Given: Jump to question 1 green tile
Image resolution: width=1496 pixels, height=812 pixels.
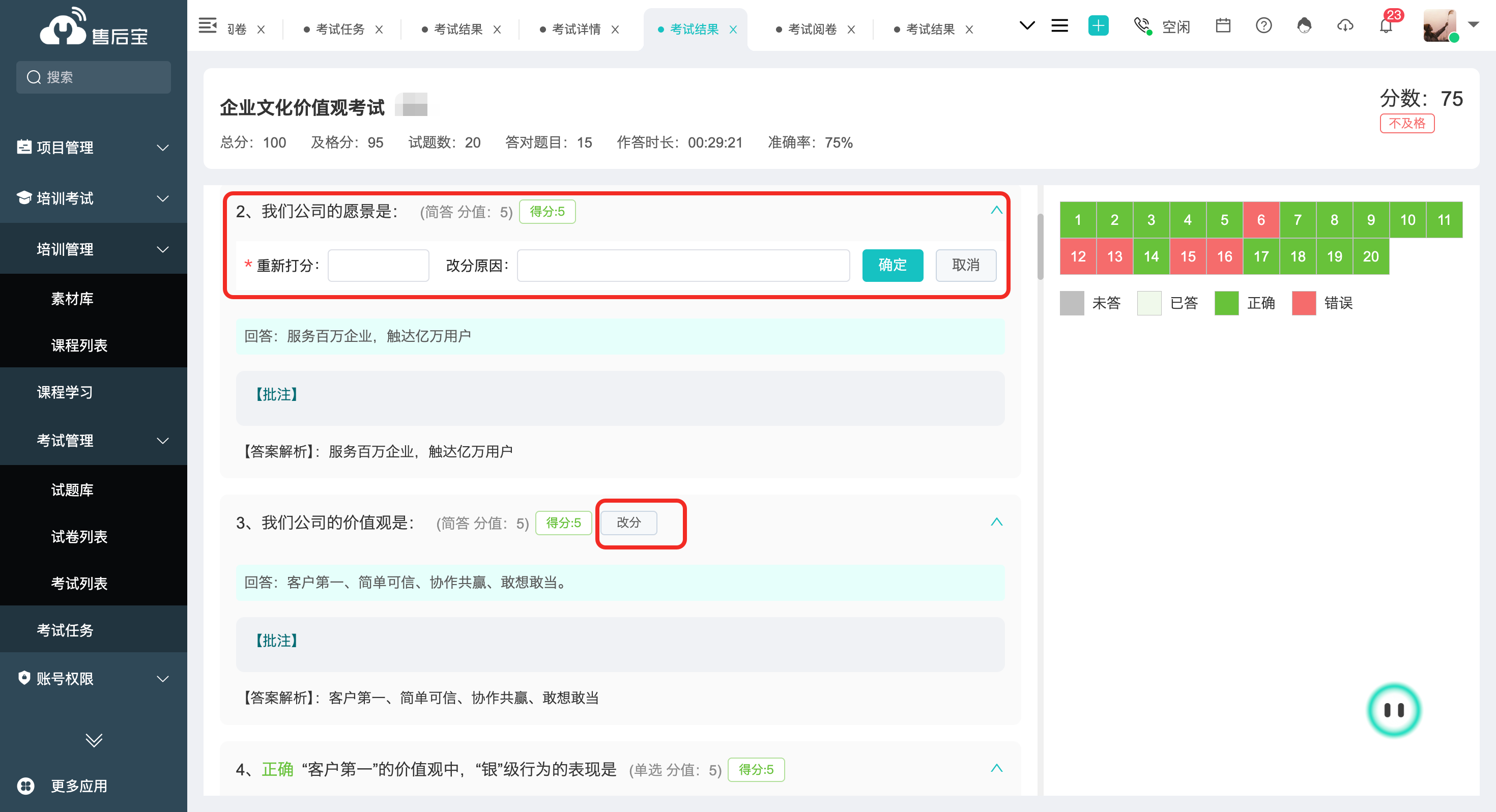Looking at the screenshot, I should point(1077,220).
